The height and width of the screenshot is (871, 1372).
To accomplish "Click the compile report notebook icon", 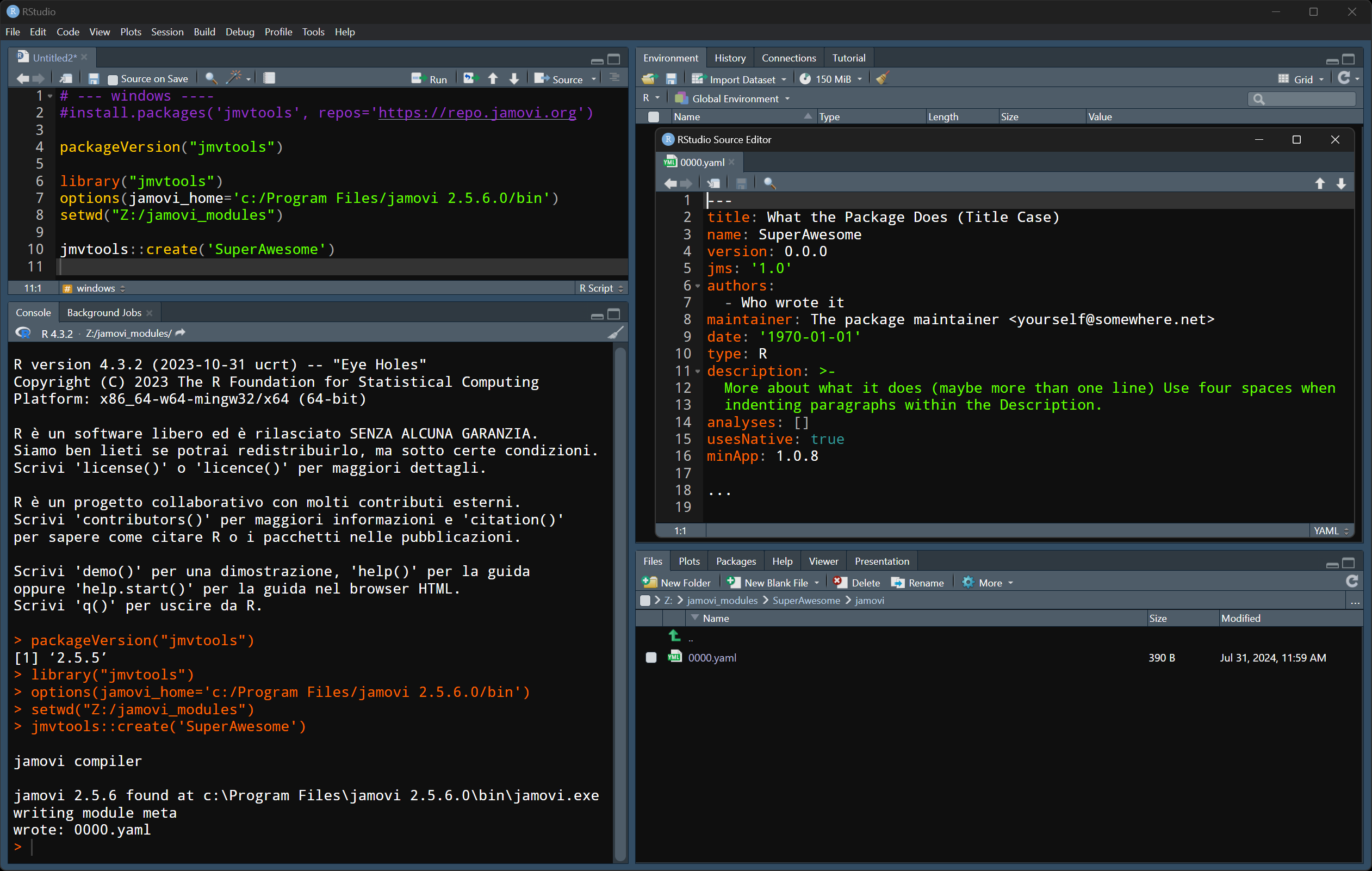I will (269, 78).
